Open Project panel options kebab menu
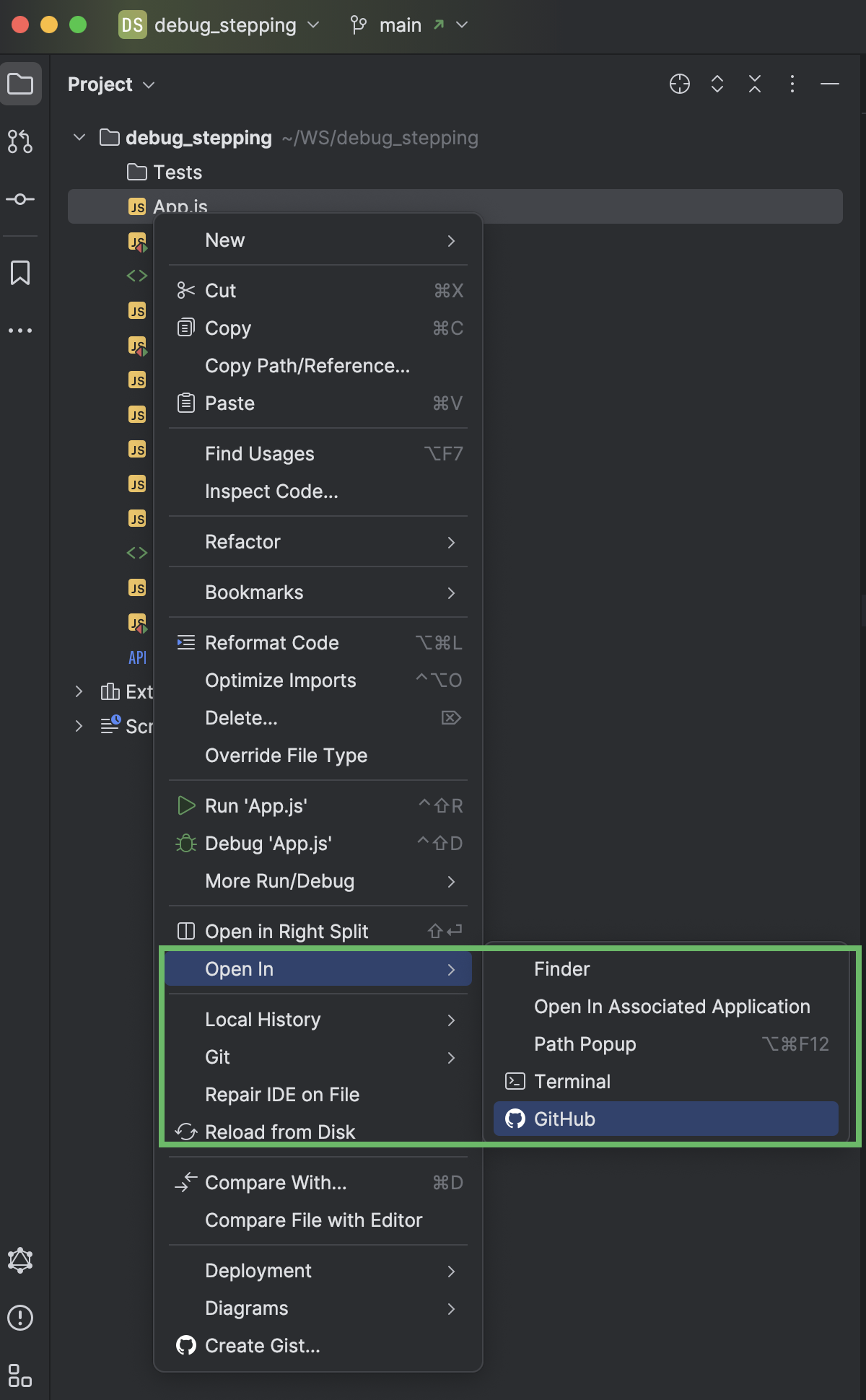The width and height of the screenshot is (866, 1400). pos(792,84)
